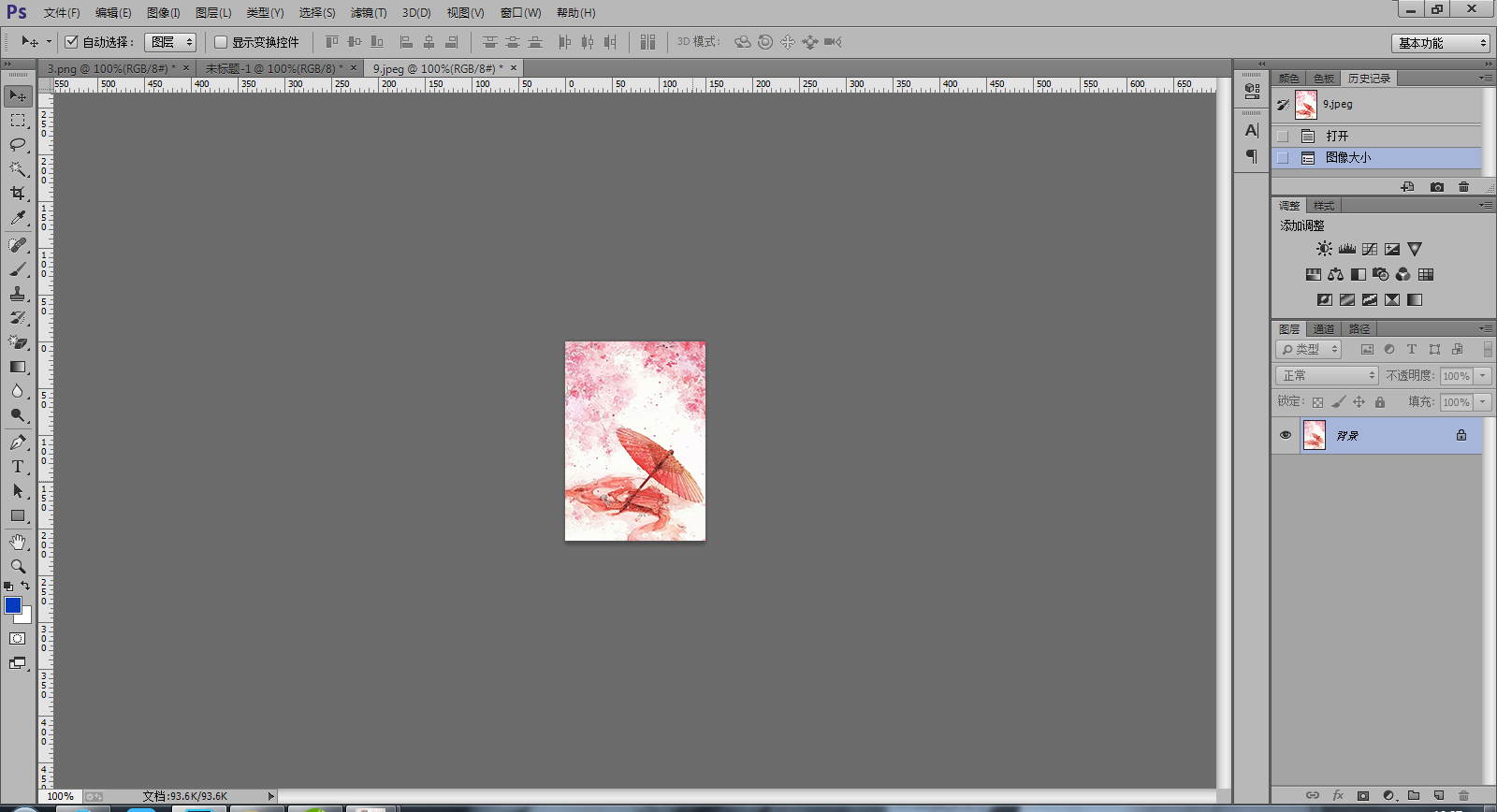Toggle Quick Mask mode
This screenshot has width=1497, height=812.
18,639
